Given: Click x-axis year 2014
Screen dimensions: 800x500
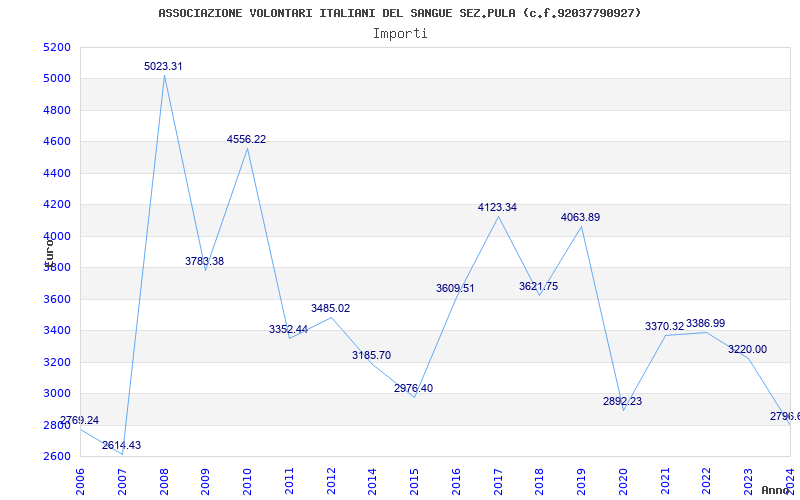Looking at the screenshot, I should click(372, 482).
